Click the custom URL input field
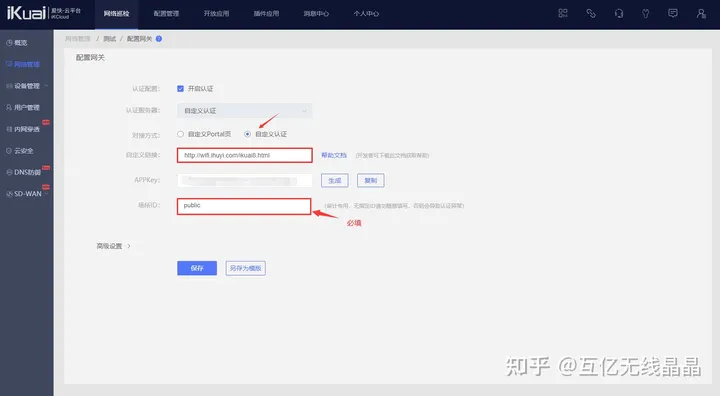 [x=245, y=155]
